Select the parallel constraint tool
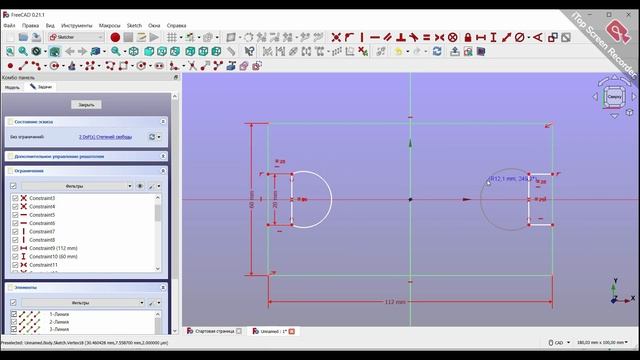 coord(388,38)
